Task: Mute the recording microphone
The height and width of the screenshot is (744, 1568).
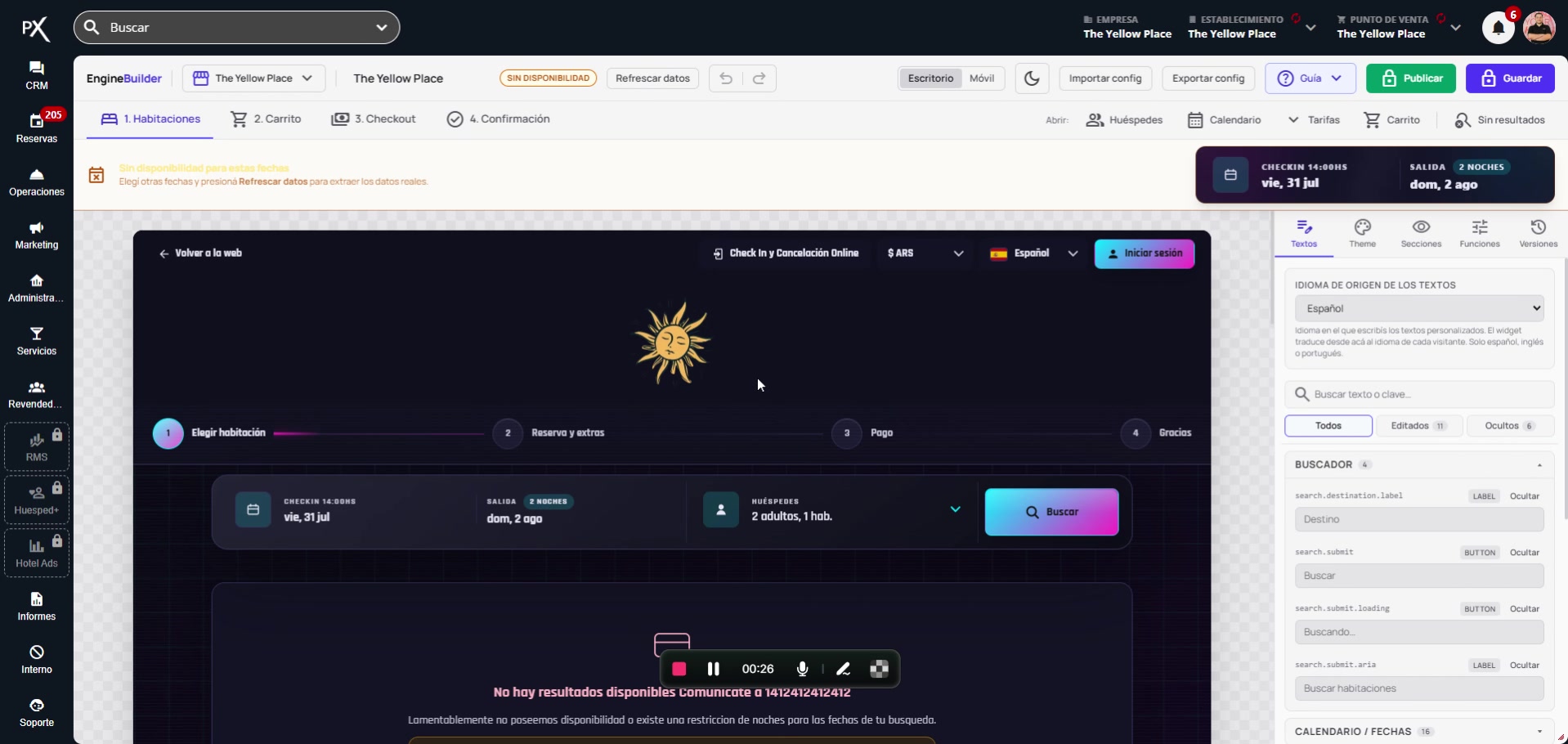Action: [x=803, y=669]
